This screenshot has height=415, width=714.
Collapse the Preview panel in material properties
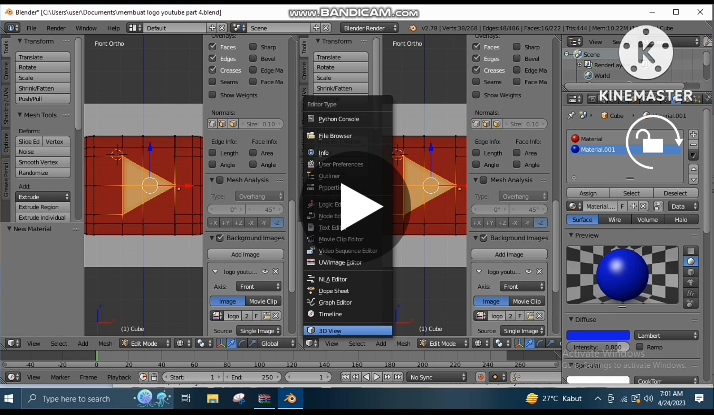(571, 236)
